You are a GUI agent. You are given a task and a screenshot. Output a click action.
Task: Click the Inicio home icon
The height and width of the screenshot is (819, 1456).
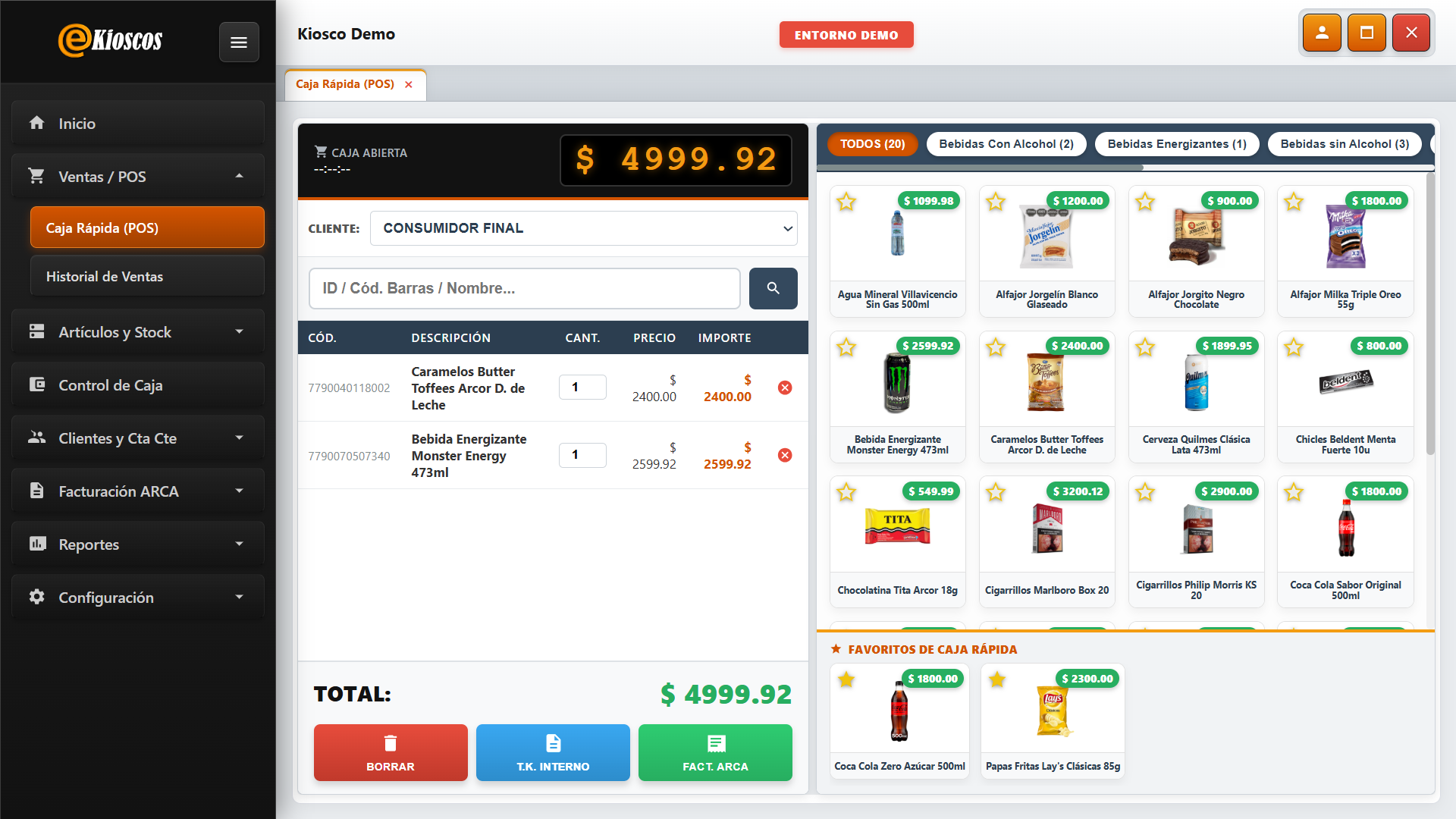click(x=36, y=123)
